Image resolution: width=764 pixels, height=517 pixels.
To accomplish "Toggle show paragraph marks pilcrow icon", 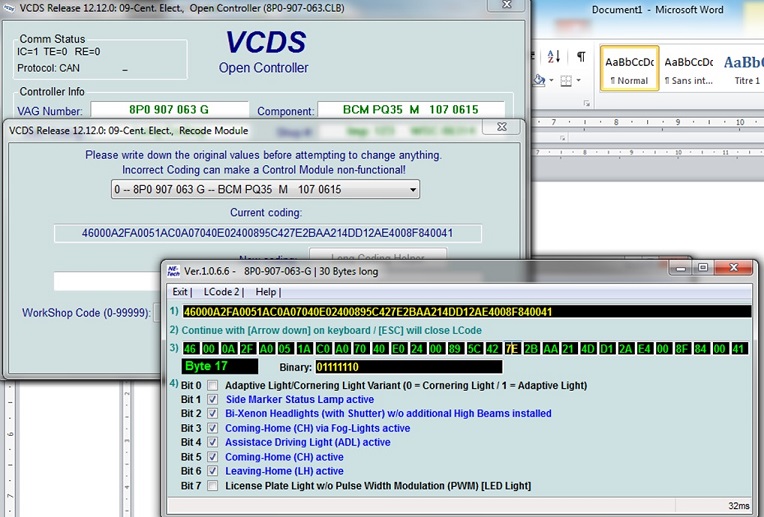I will point(581,57).
